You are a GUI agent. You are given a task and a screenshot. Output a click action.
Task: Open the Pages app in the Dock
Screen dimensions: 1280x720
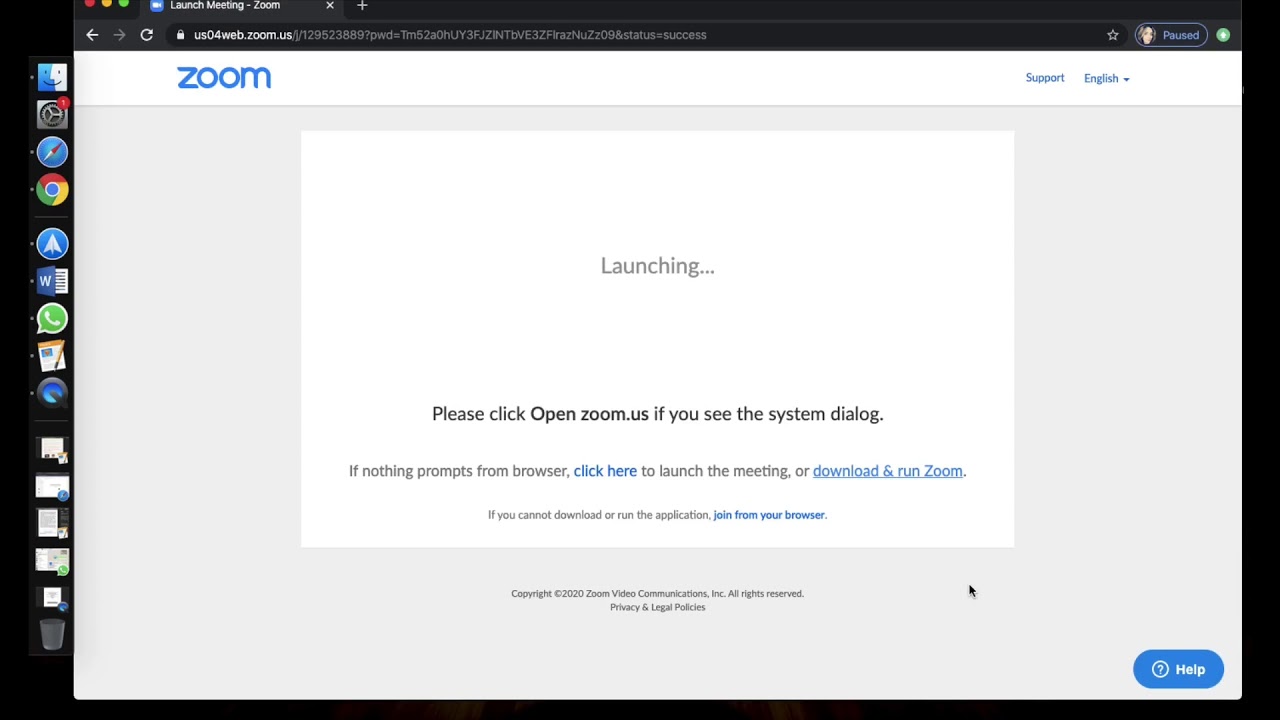52,356
